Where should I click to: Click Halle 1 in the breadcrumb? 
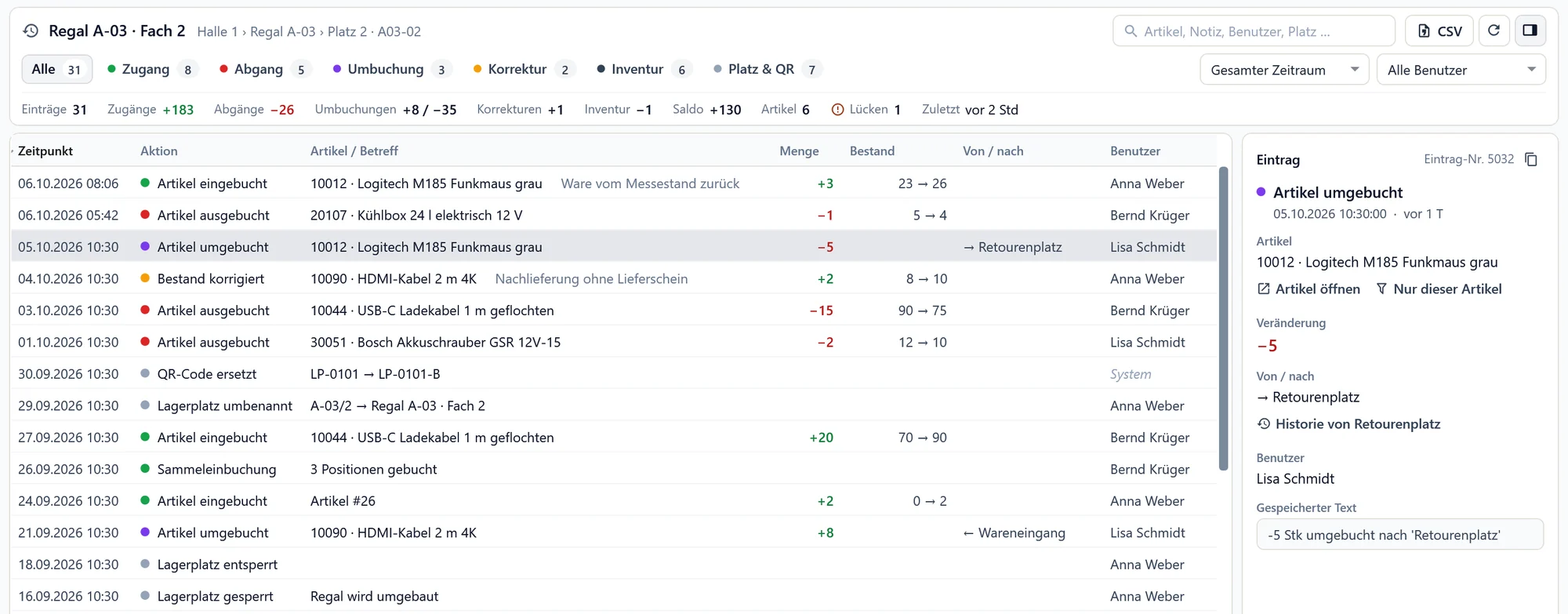click(x=217, y=31)
